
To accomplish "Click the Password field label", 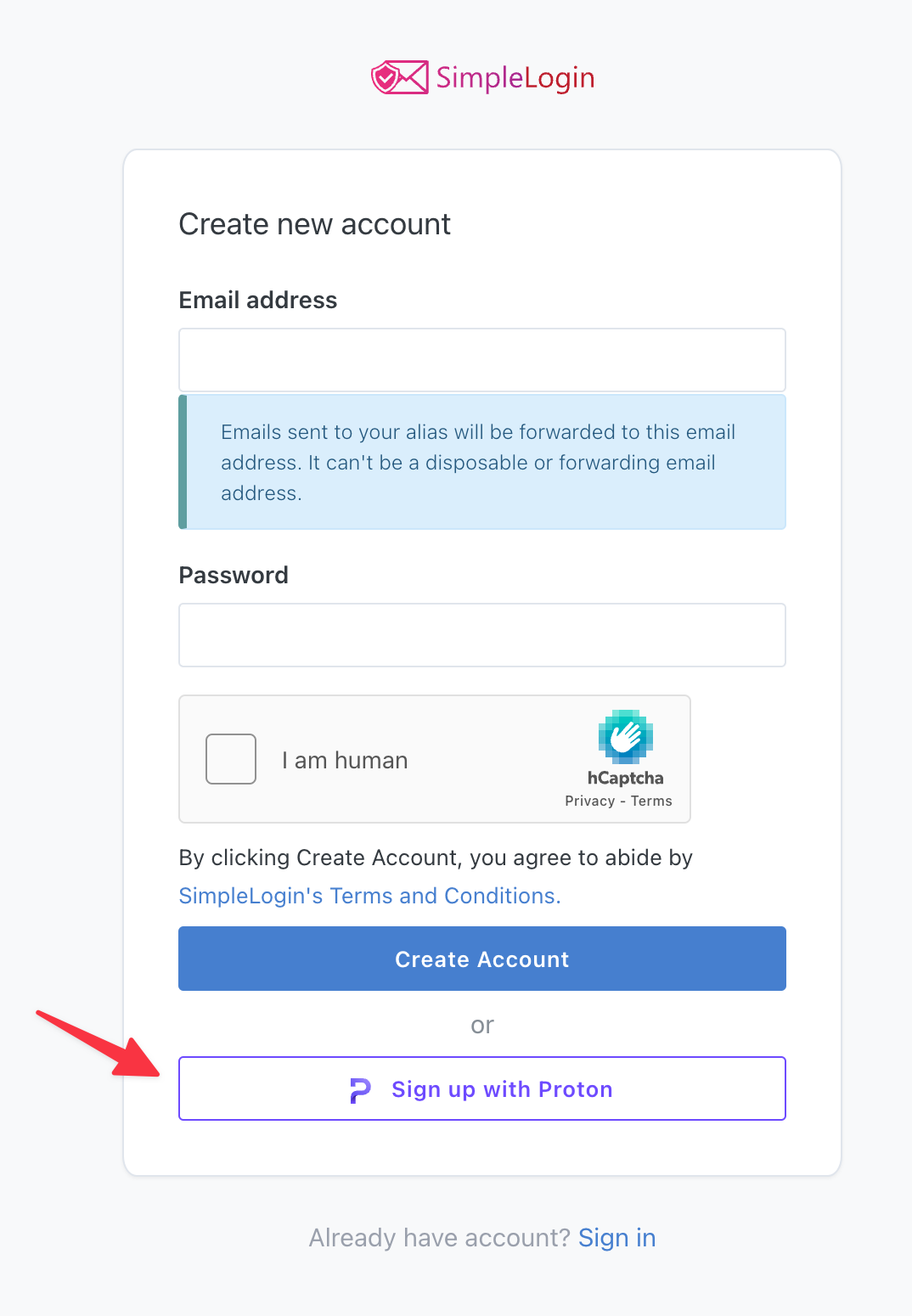I will tap(234, 576).
